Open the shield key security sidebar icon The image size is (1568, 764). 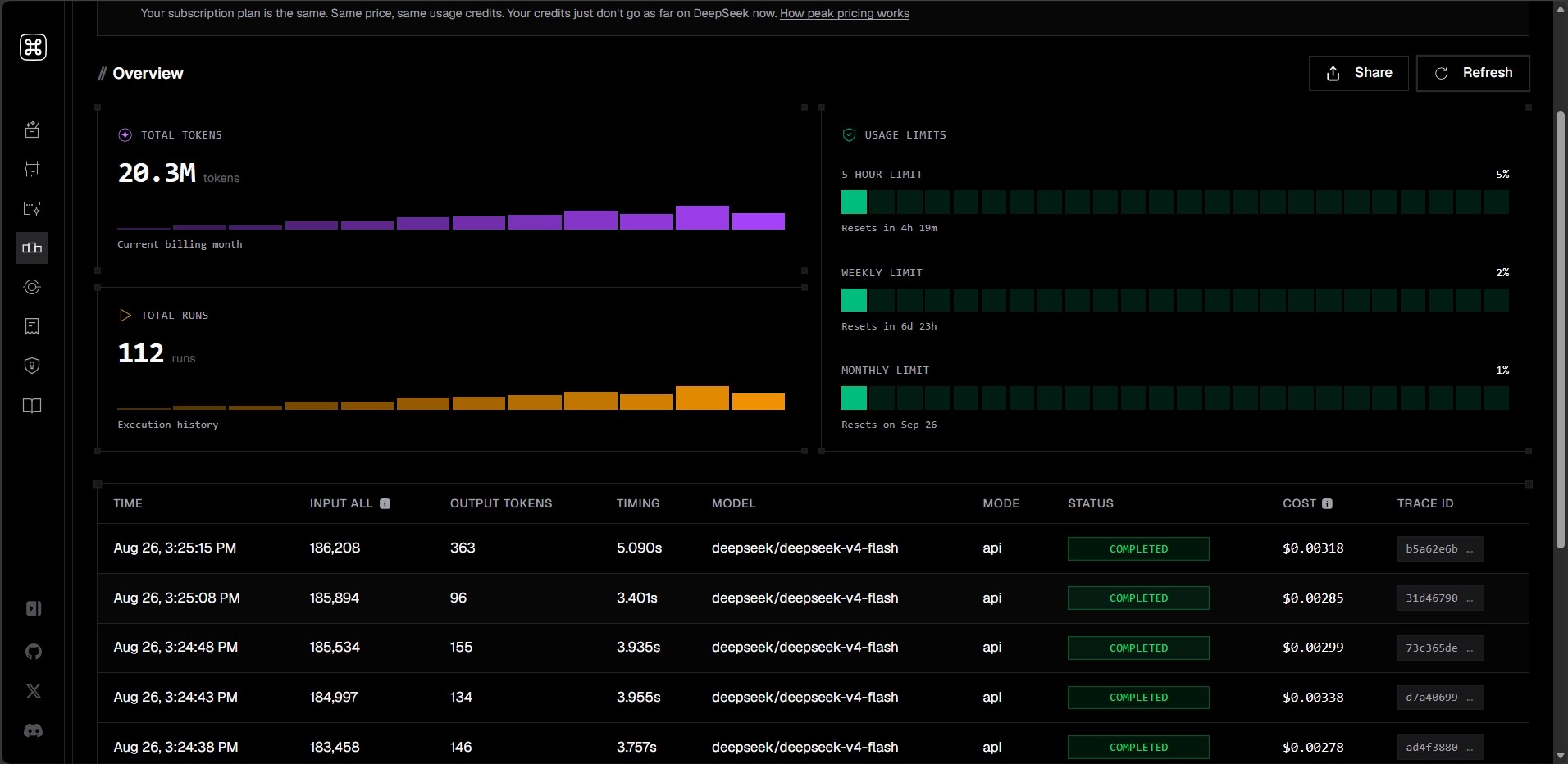click(x=32, y=366)
